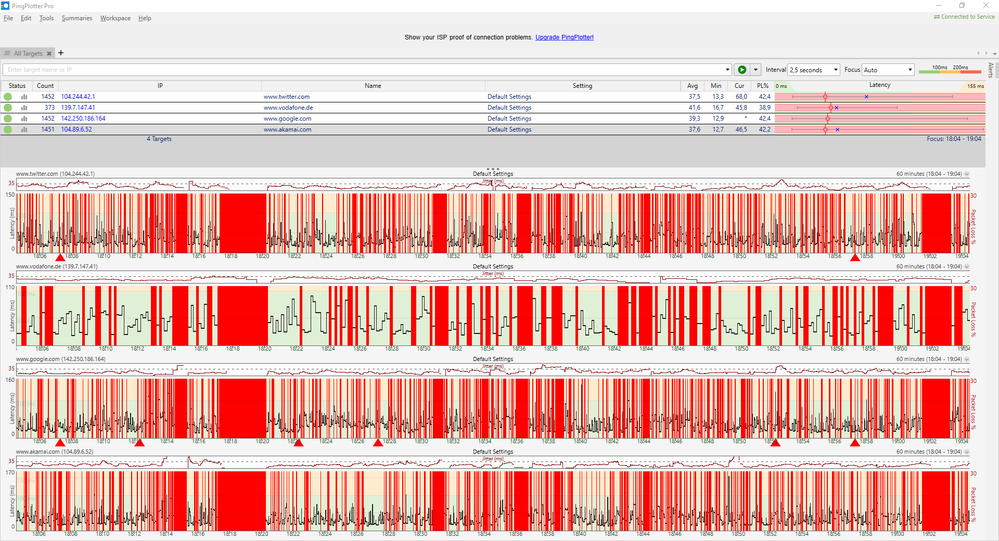Open the Workspace menu
Screen dimensions: 999x541
115,18
